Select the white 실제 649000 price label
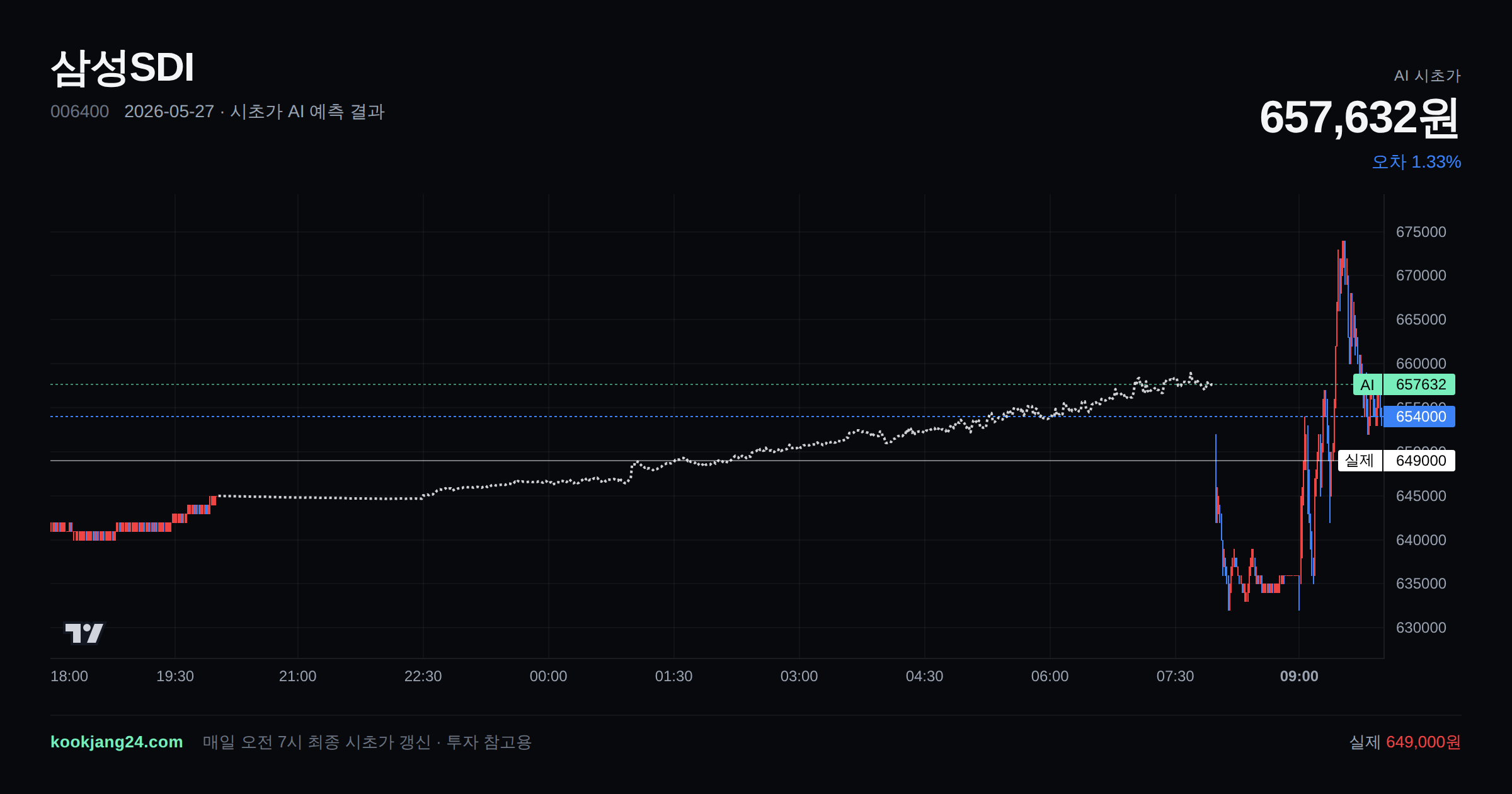The image size is (1512, 794). pyautogui.click(x=1397, y=461)
